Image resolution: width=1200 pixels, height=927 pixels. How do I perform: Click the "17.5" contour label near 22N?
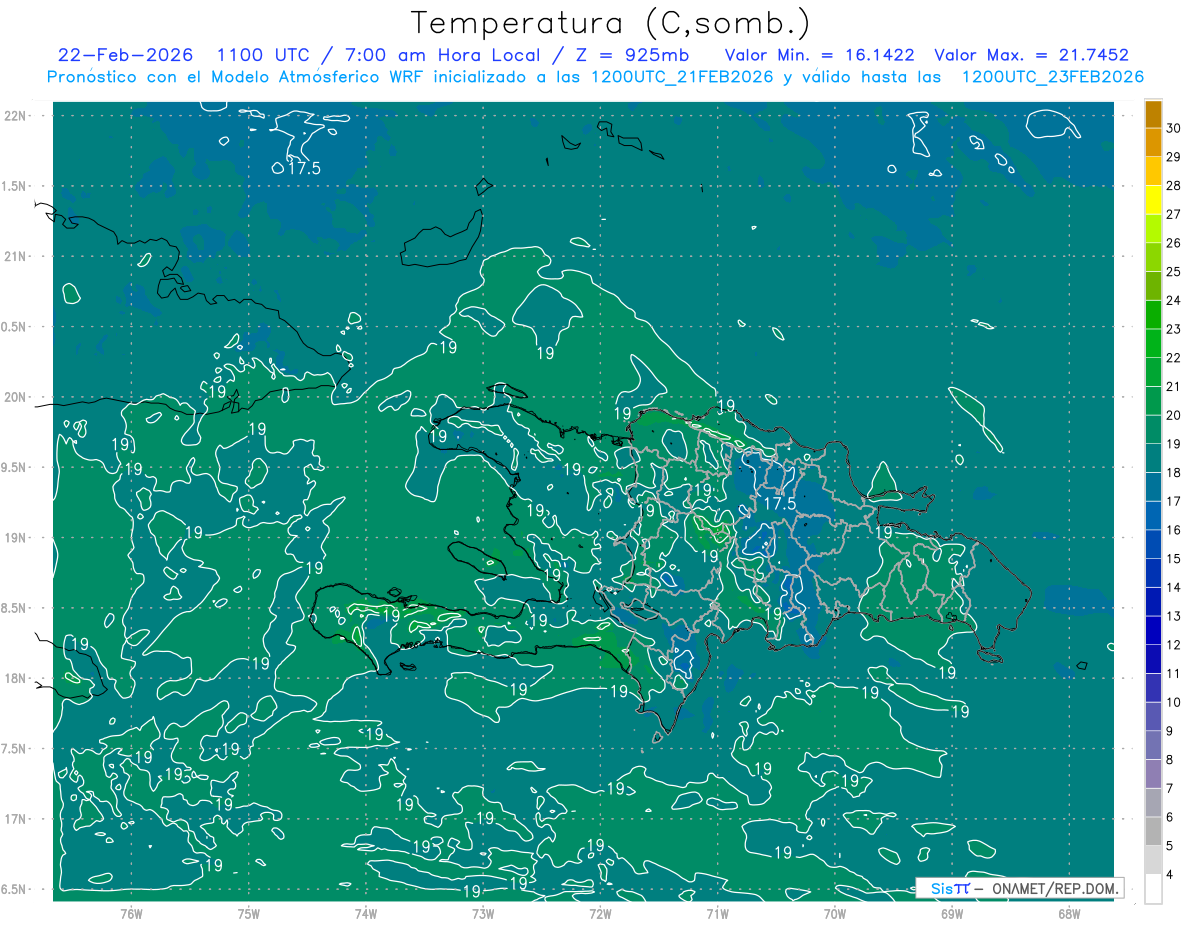click(304, 169)
